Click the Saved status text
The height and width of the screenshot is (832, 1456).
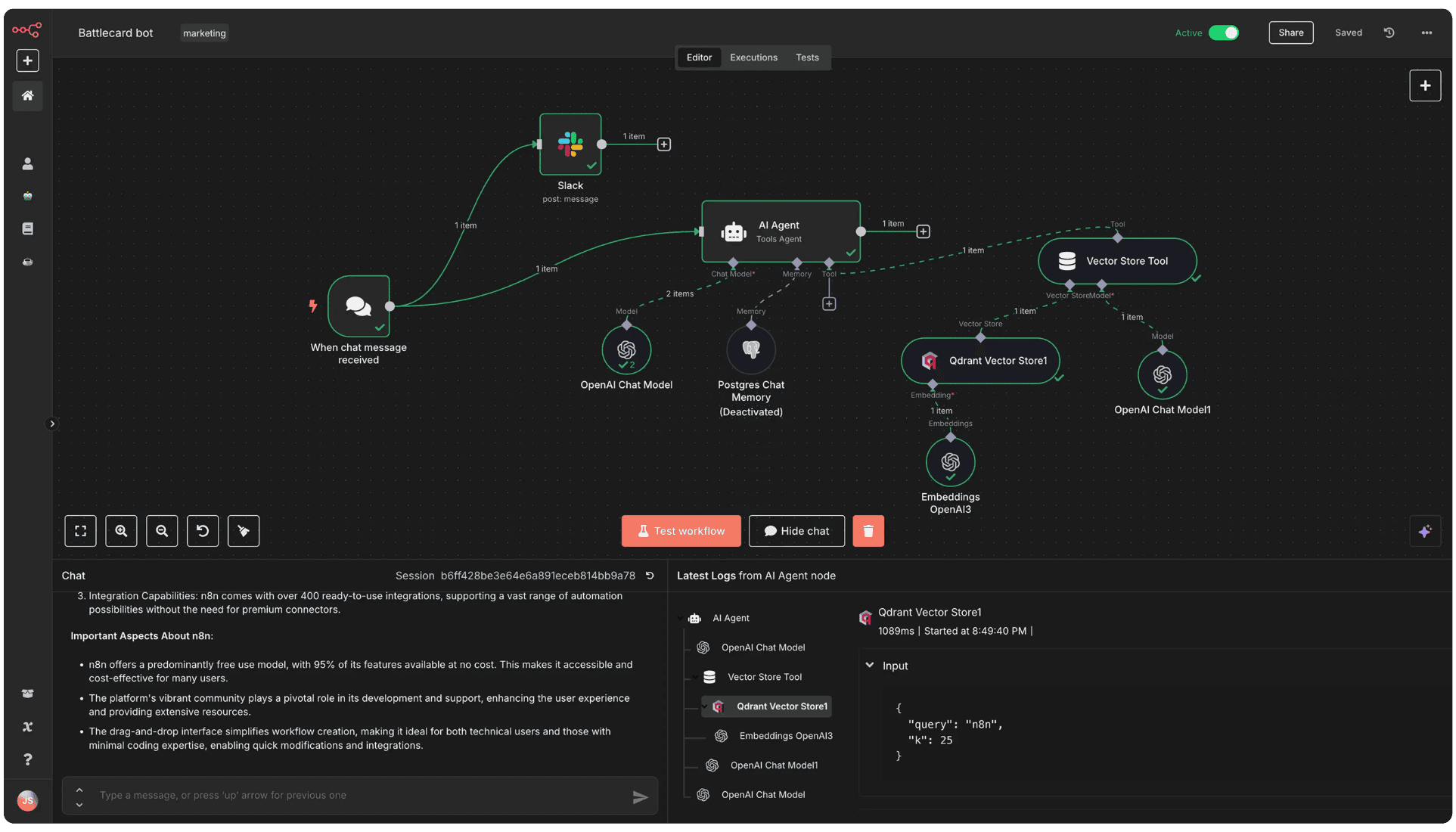tap(1348, 33)
